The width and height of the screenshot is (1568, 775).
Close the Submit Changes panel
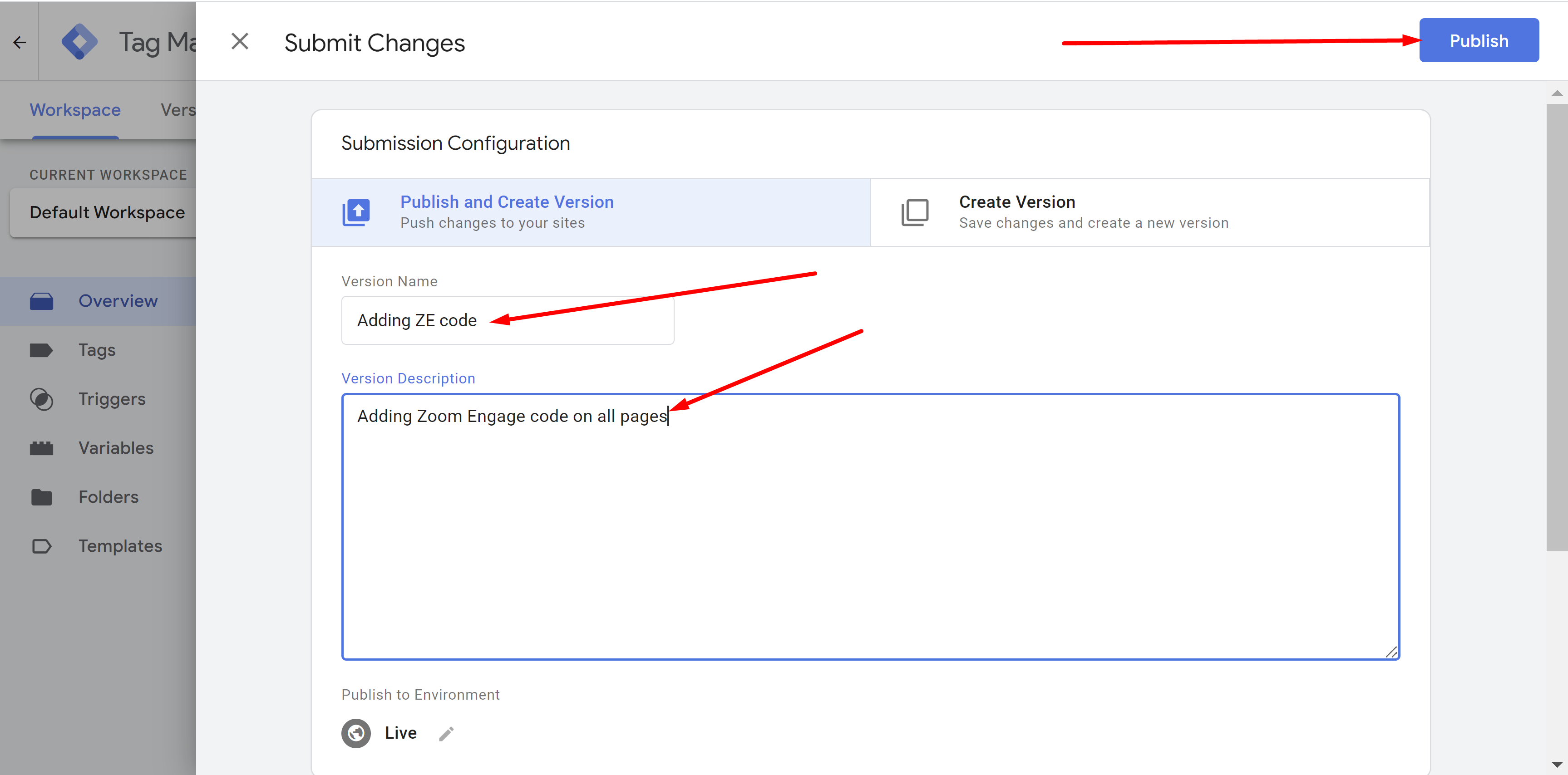[240, 41]
